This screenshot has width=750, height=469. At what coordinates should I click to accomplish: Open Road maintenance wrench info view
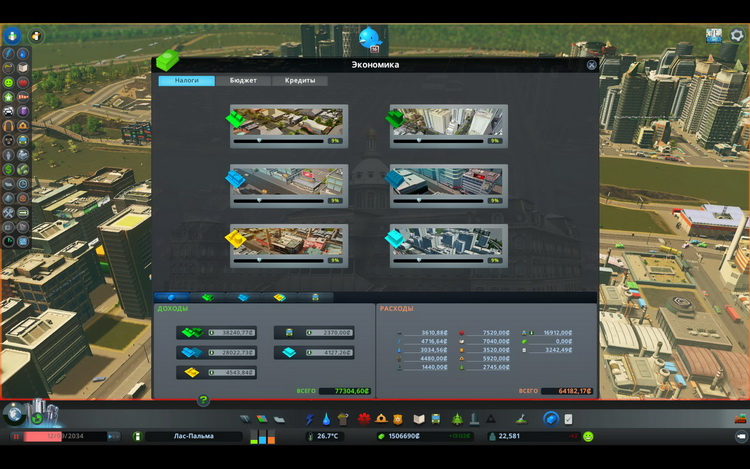tap(9, 213)
